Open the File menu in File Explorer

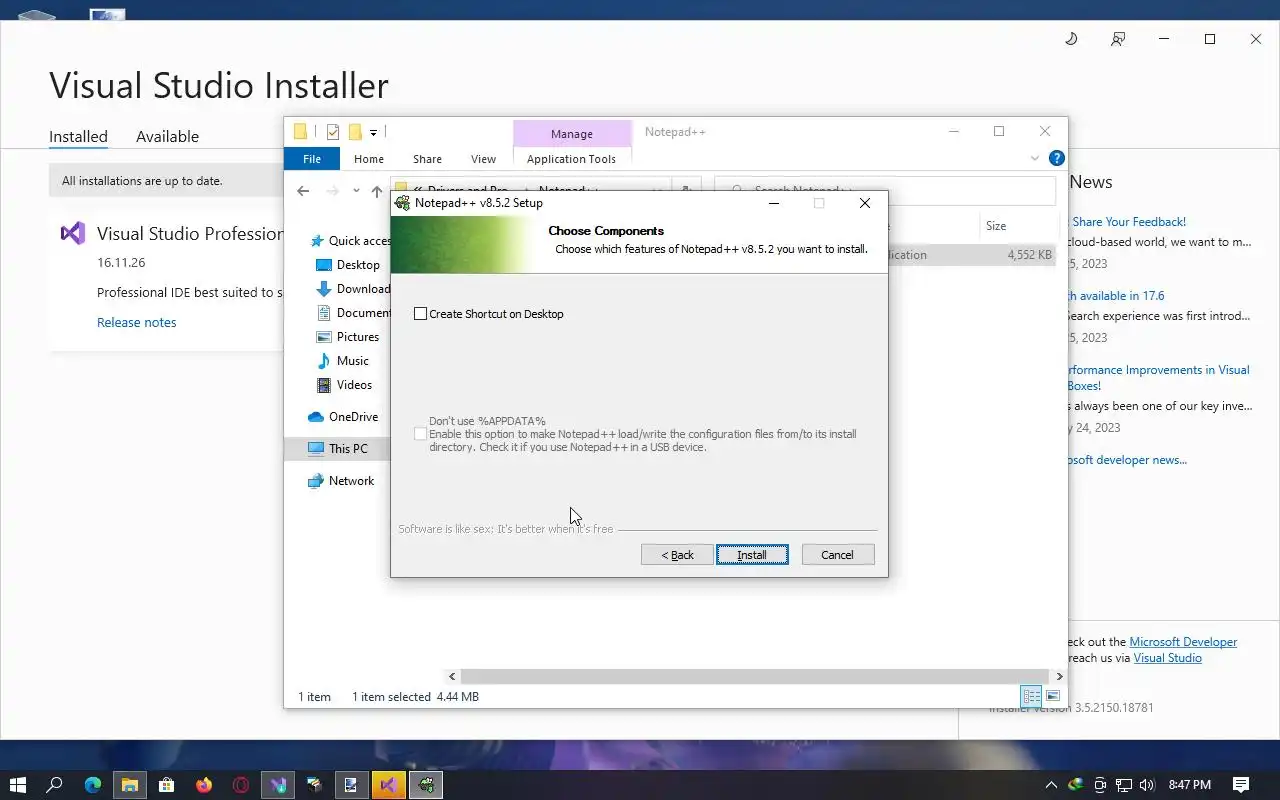312,159
